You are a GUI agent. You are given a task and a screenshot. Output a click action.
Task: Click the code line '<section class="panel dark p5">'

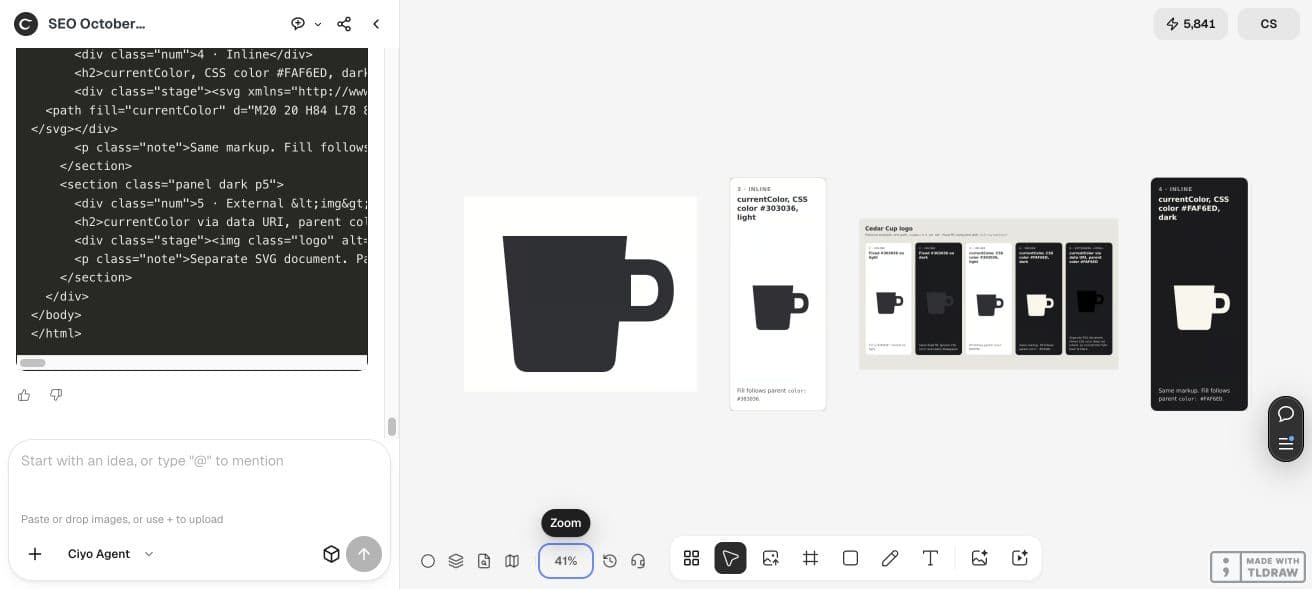click(x=172, y=184)
